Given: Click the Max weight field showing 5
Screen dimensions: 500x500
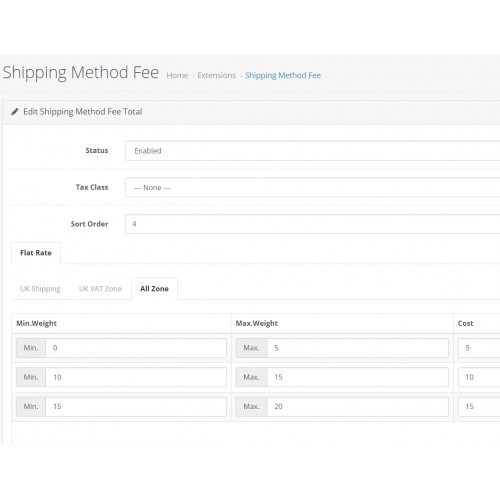Looking at the screenshot, I should point(358,348).
